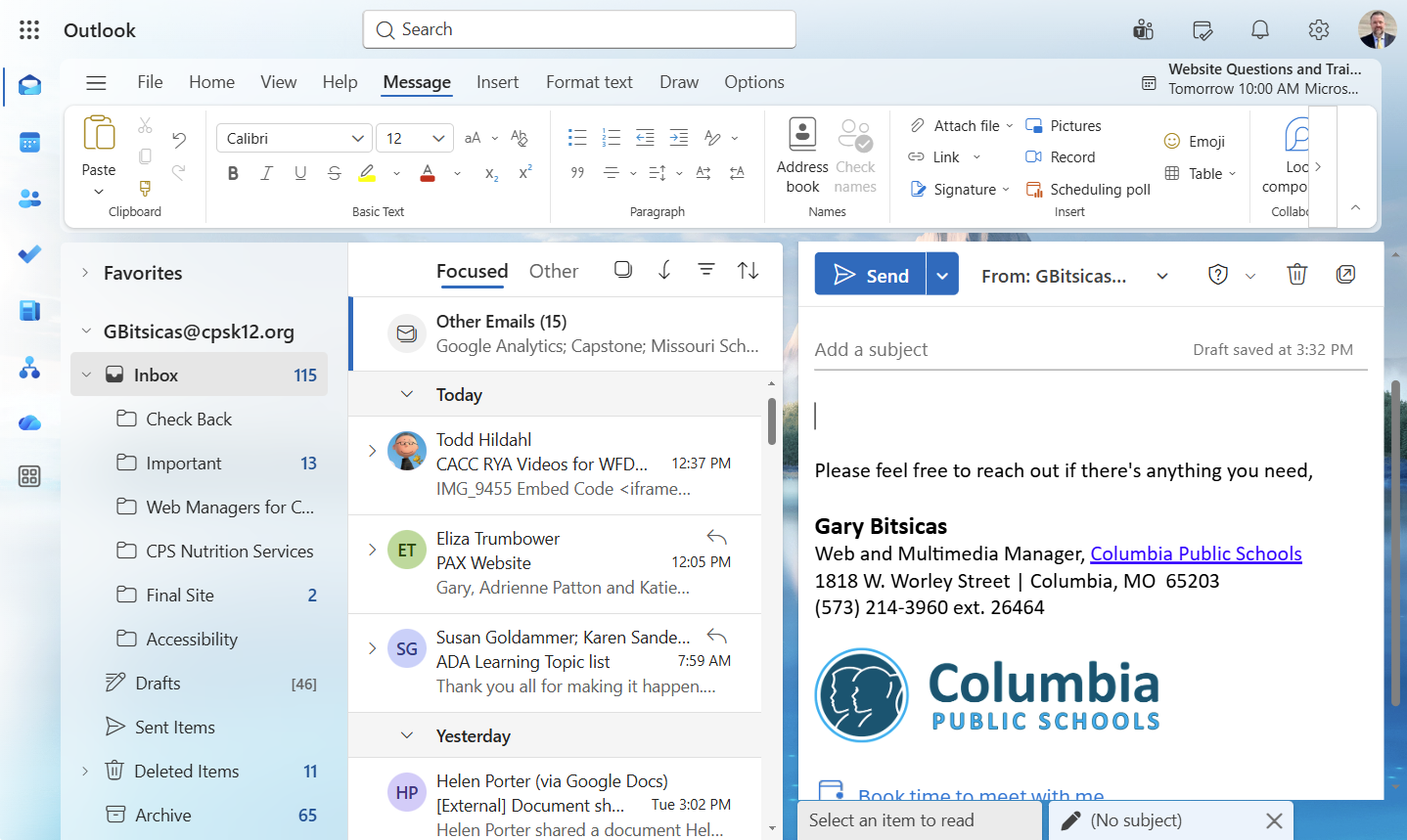Click the Format painter icon
The image size is (1407, 840).
(145, 188)
